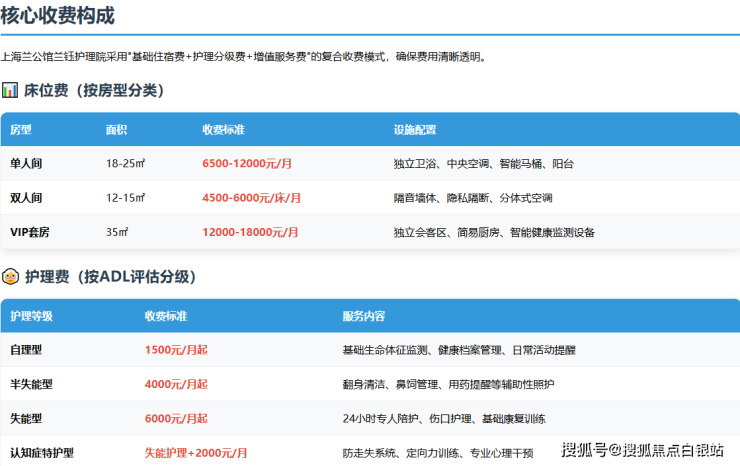Viewport: 740px width, 466px height.
Task: Click the 12000-18000元/月 price text
Action: tap(250, 232)
